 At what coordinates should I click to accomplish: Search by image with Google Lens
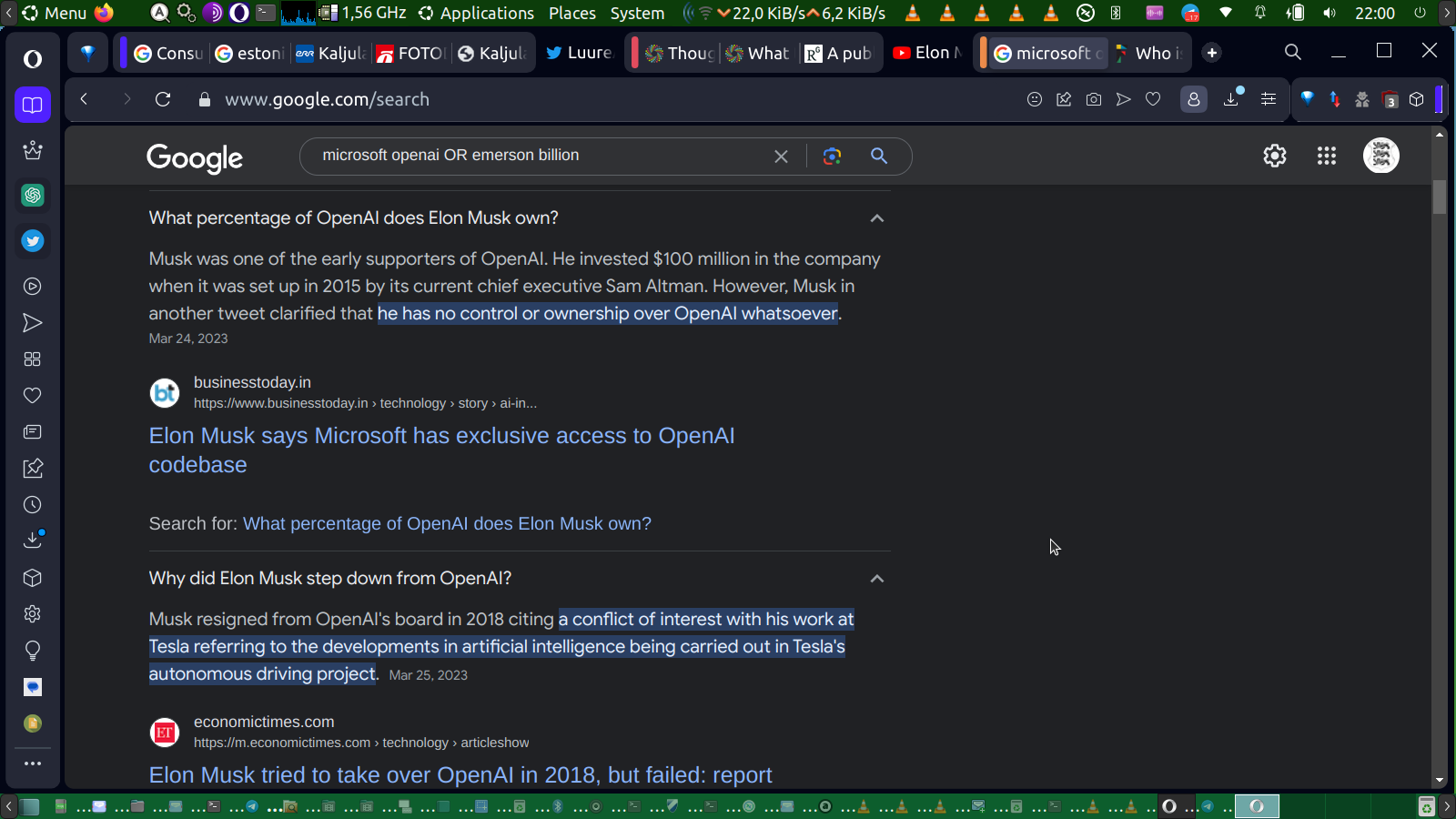(832, 156)
